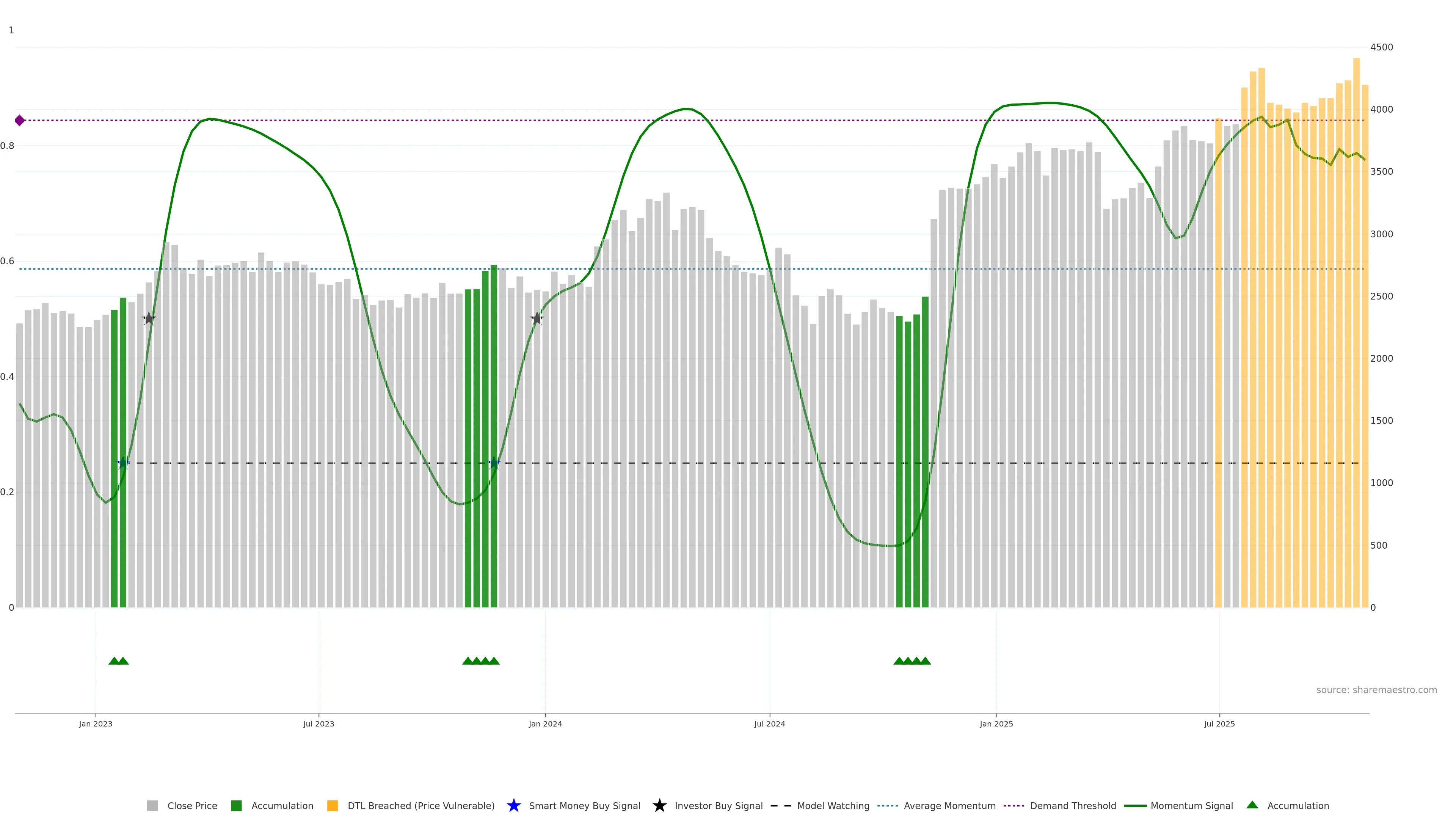Hide Momentum Signal line via legend
This screenshot has height=819, width=1456.
point(1191,806)
